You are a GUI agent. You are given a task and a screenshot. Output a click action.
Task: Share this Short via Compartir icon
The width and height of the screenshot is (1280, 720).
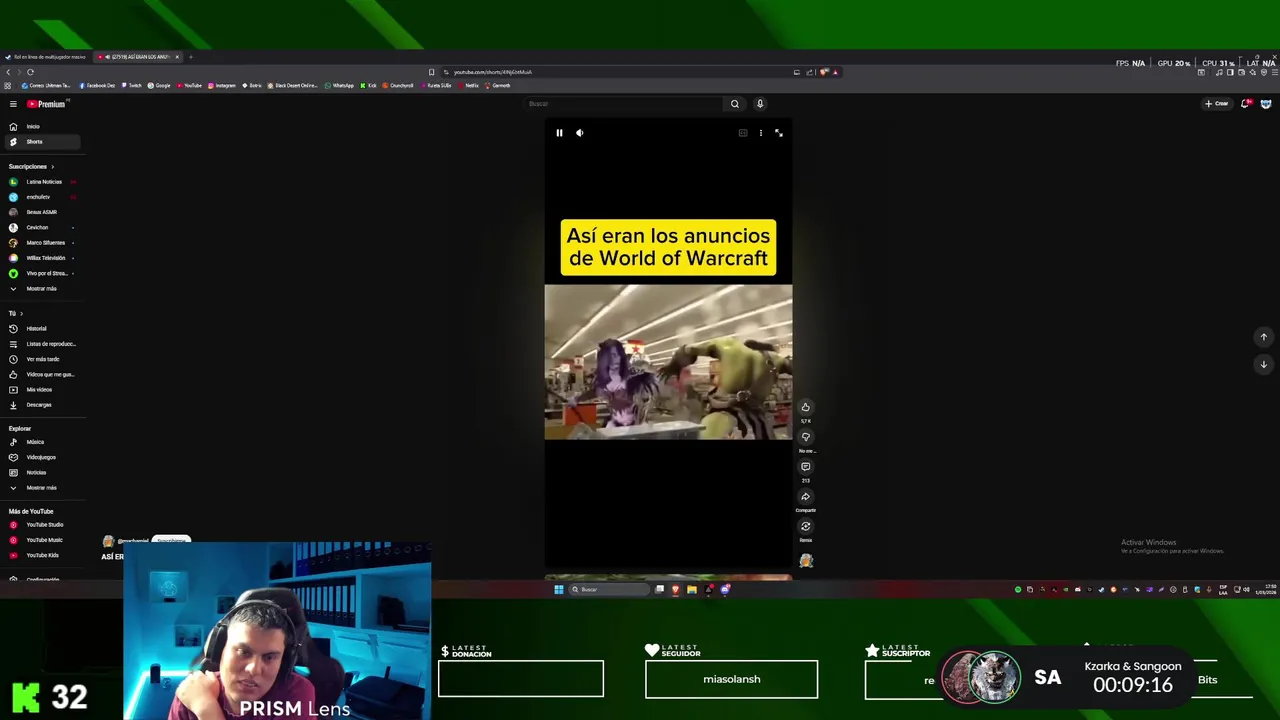tap(805, 497)
